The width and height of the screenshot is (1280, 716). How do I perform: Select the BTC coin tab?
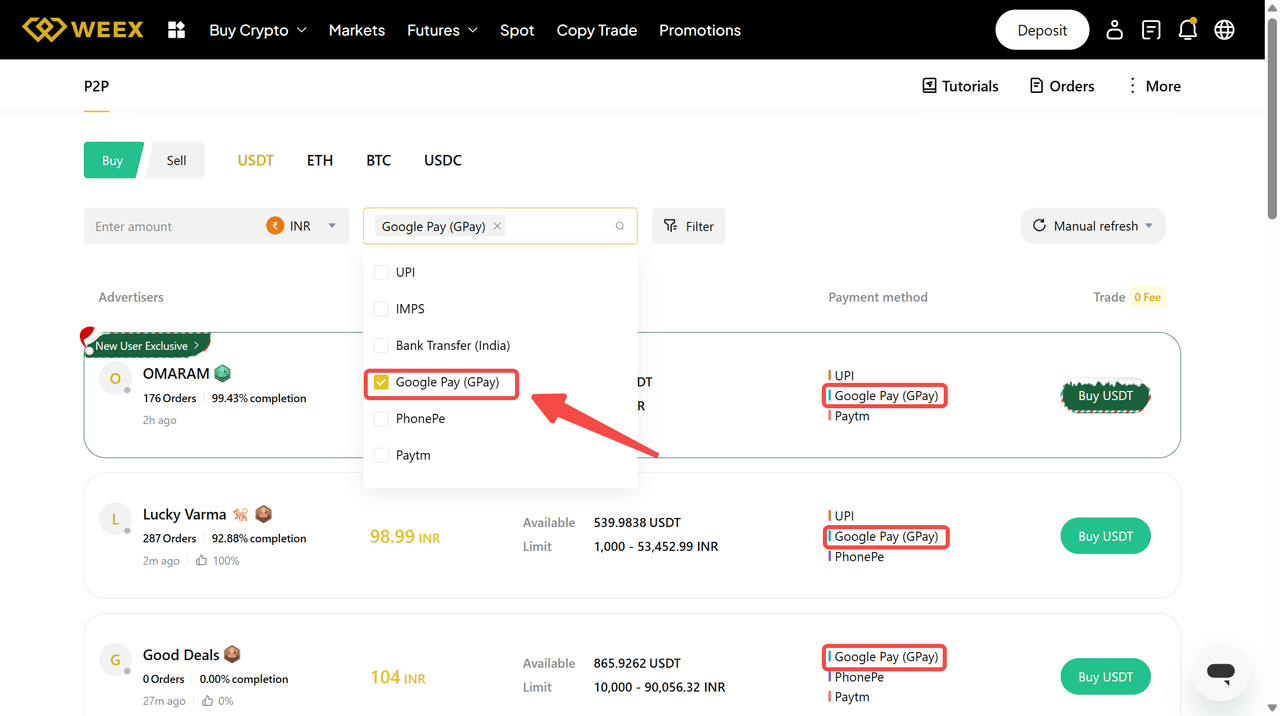pyautogui.click(x=378, y=160)
